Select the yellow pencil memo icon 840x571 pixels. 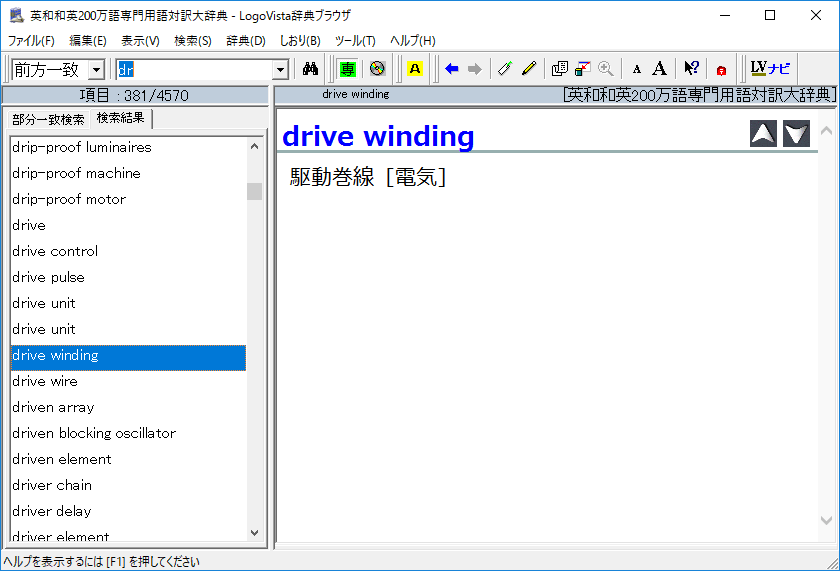(x=529, y=69)
